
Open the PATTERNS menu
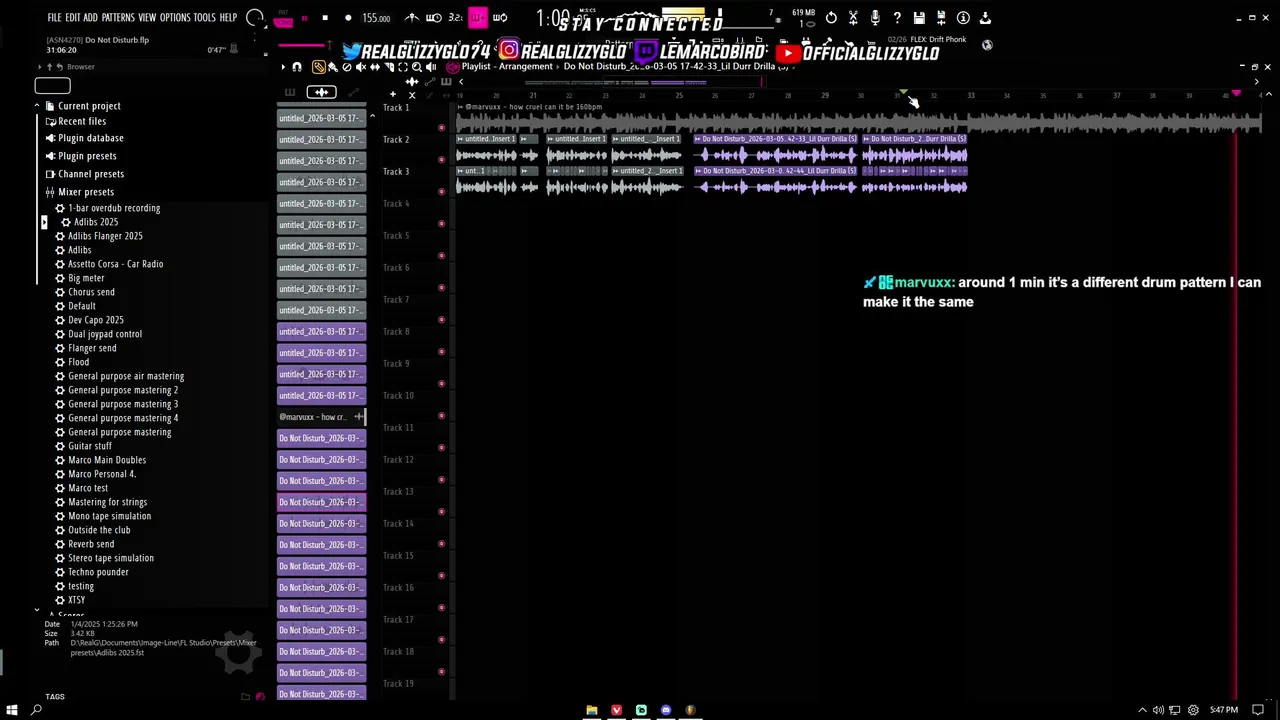[118, 18]
